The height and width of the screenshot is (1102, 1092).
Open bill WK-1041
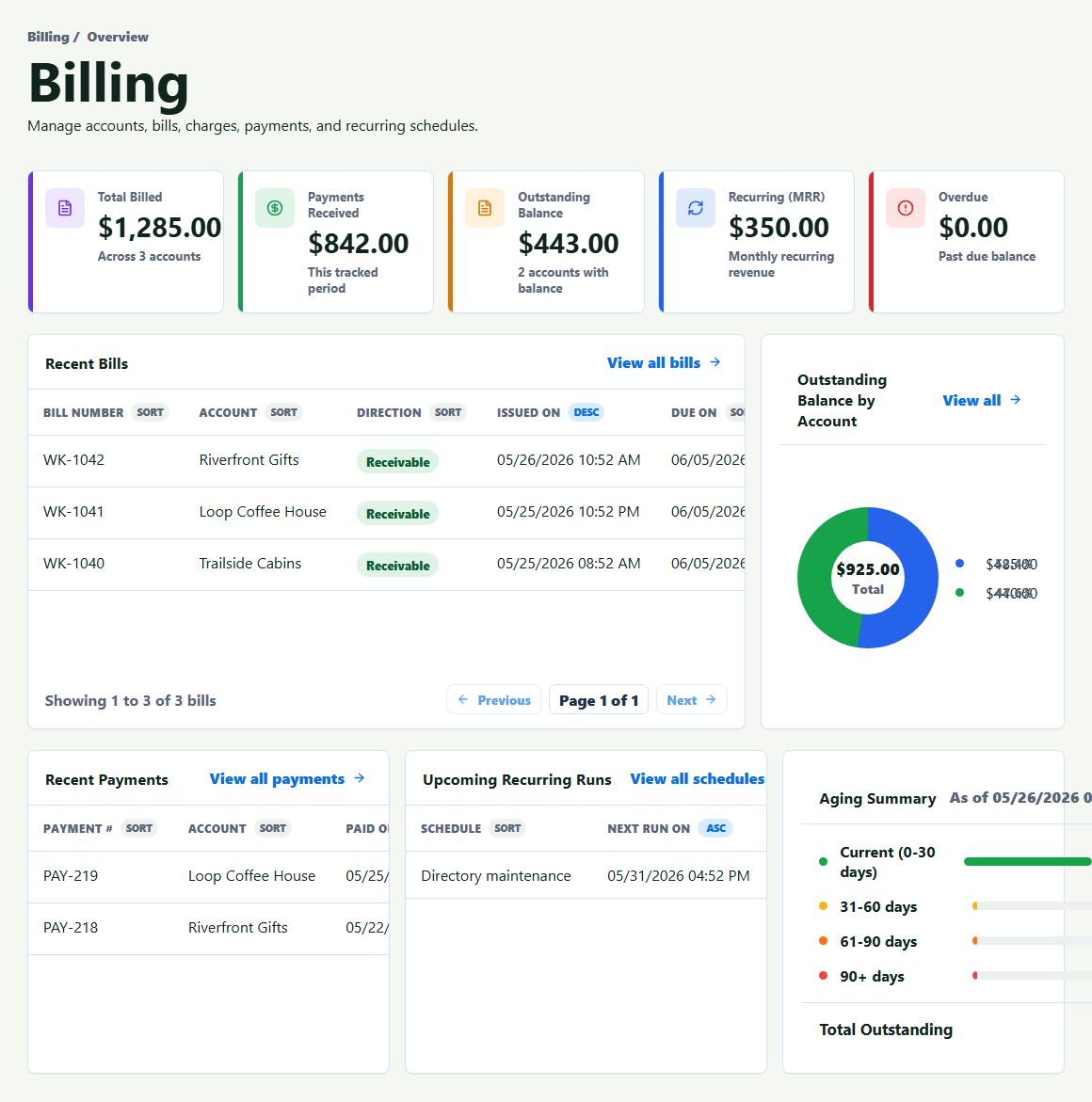(x=73, y=512)
